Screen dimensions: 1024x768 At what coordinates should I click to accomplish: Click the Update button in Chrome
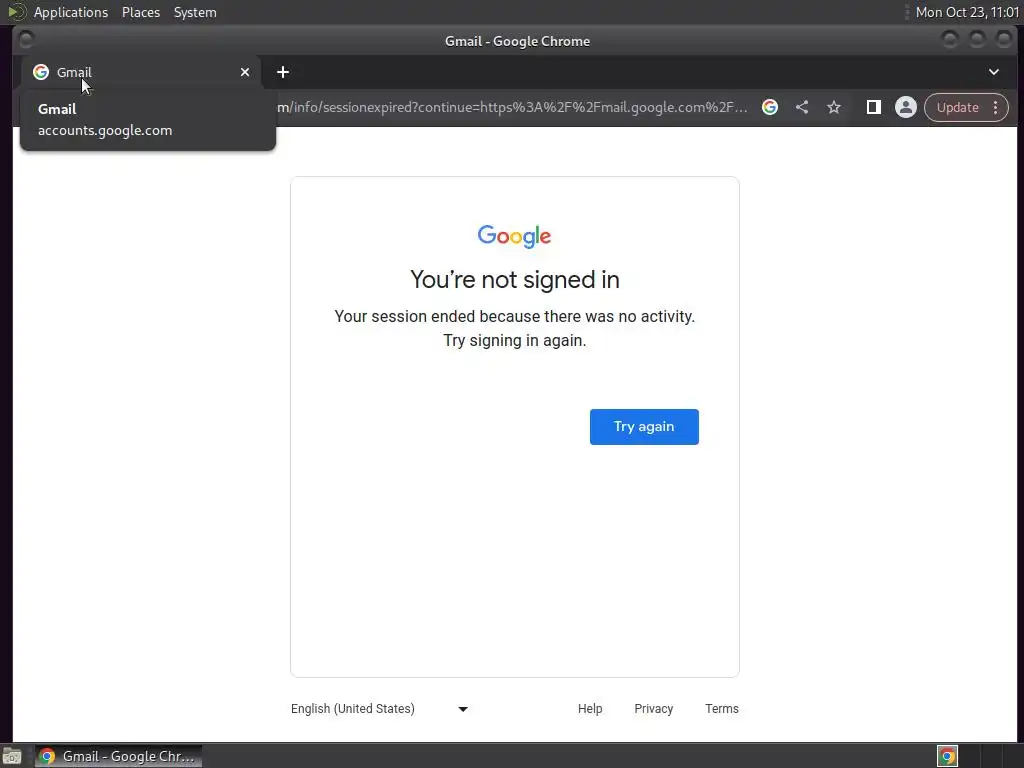point(957,107)
